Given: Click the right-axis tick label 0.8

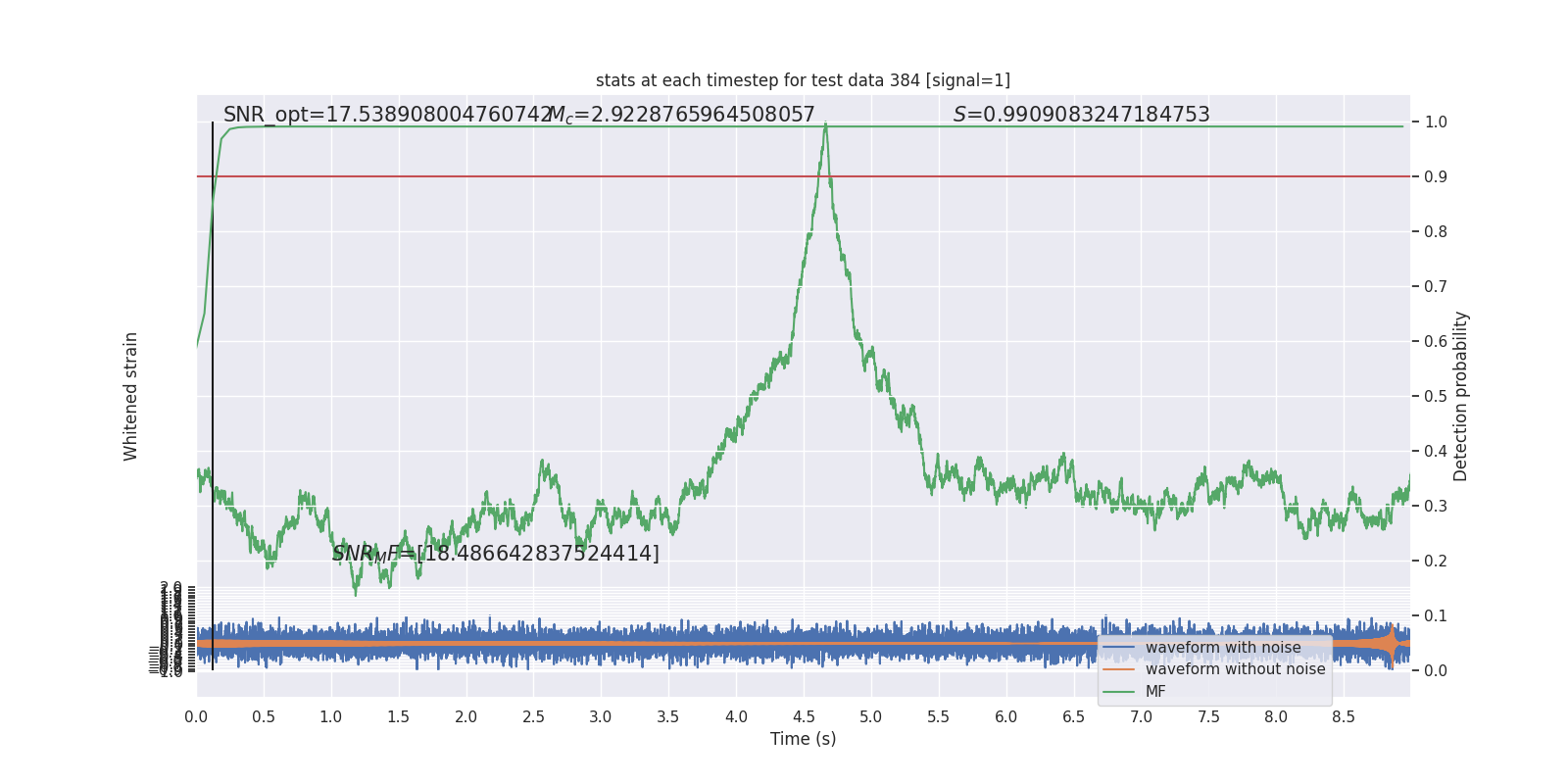Looking at the screenshot, I should tap(1436, 232).
